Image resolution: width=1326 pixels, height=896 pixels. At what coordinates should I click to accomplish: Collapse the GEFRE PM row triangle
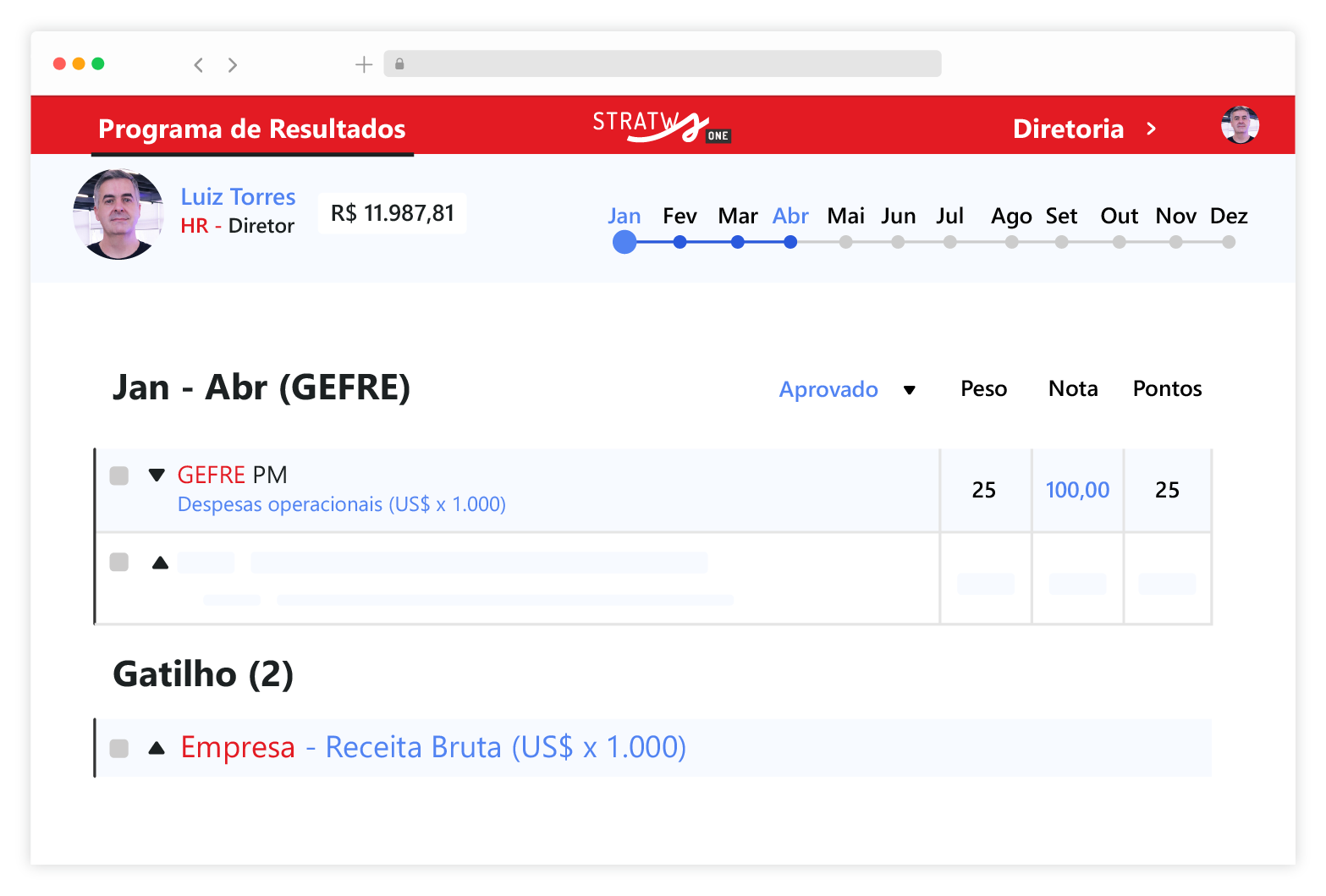157,475
